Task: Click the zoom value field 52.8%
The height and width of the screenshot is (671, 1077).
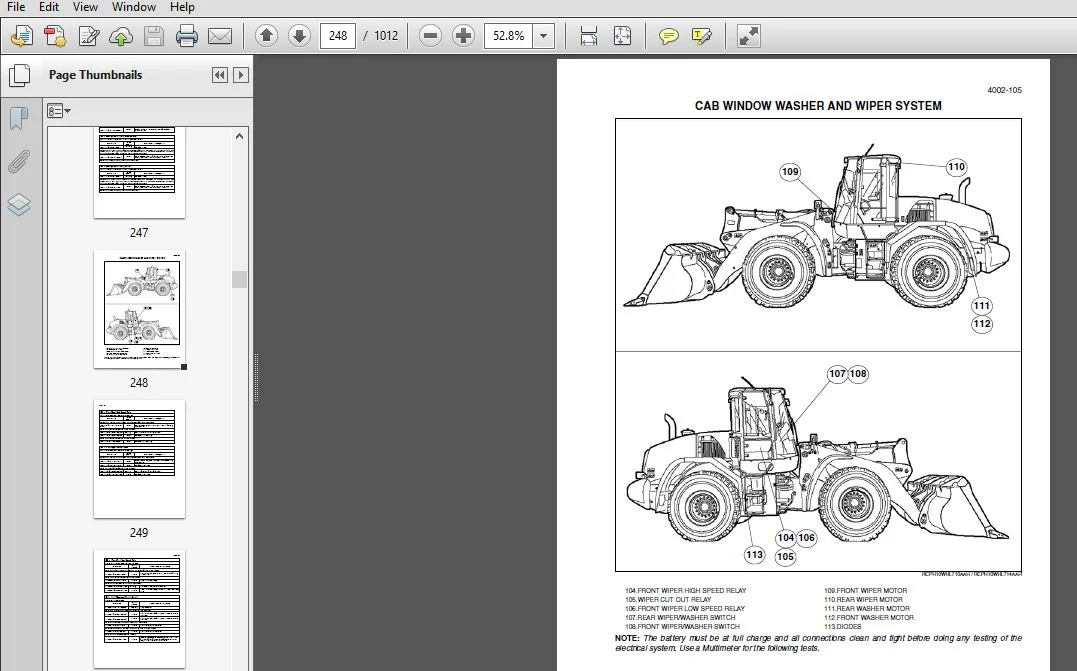Action: point(508,36)
